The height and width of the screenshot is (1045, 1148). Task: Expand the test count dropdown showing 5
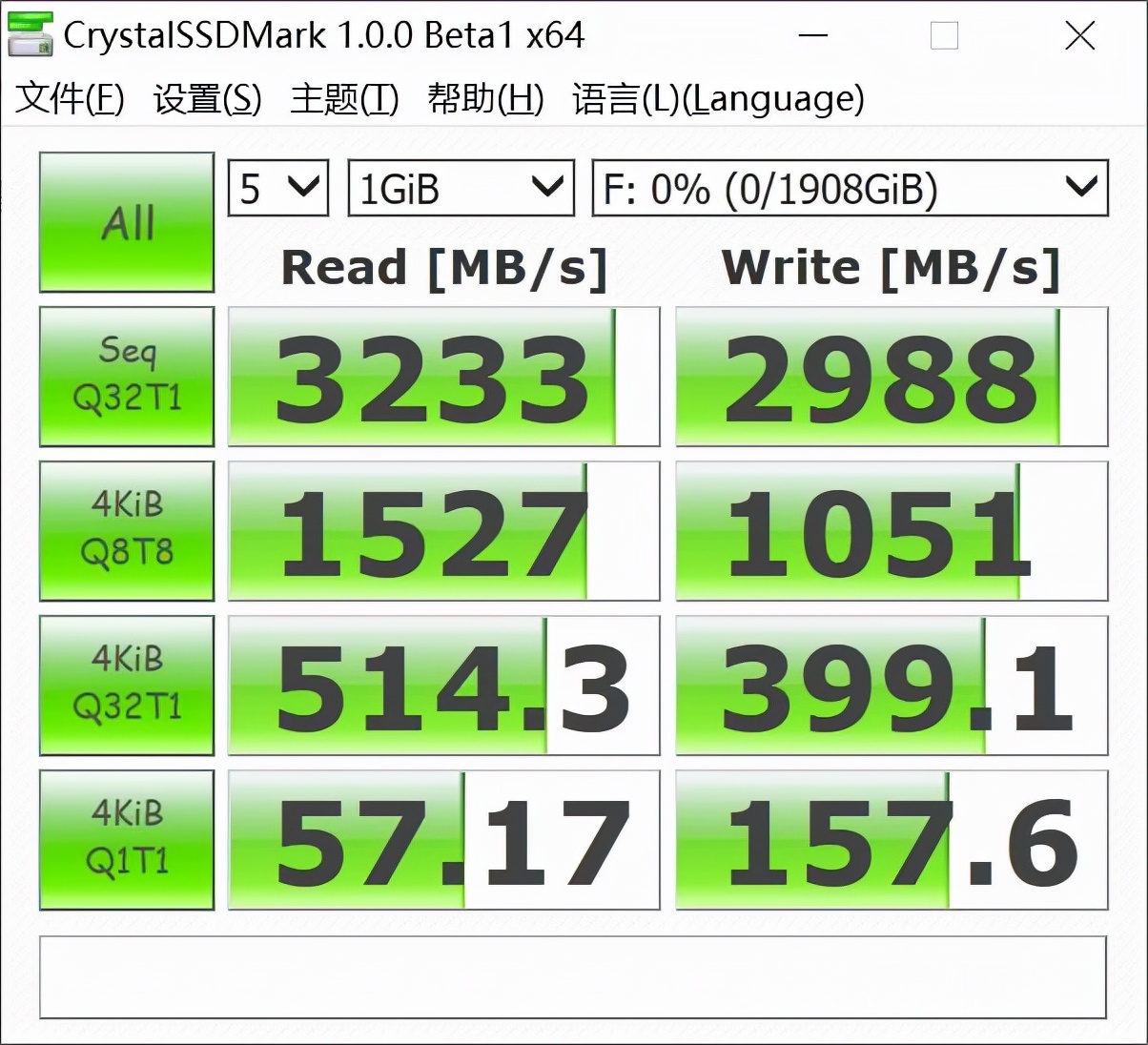pyautogui.click(x=278, y=188)
